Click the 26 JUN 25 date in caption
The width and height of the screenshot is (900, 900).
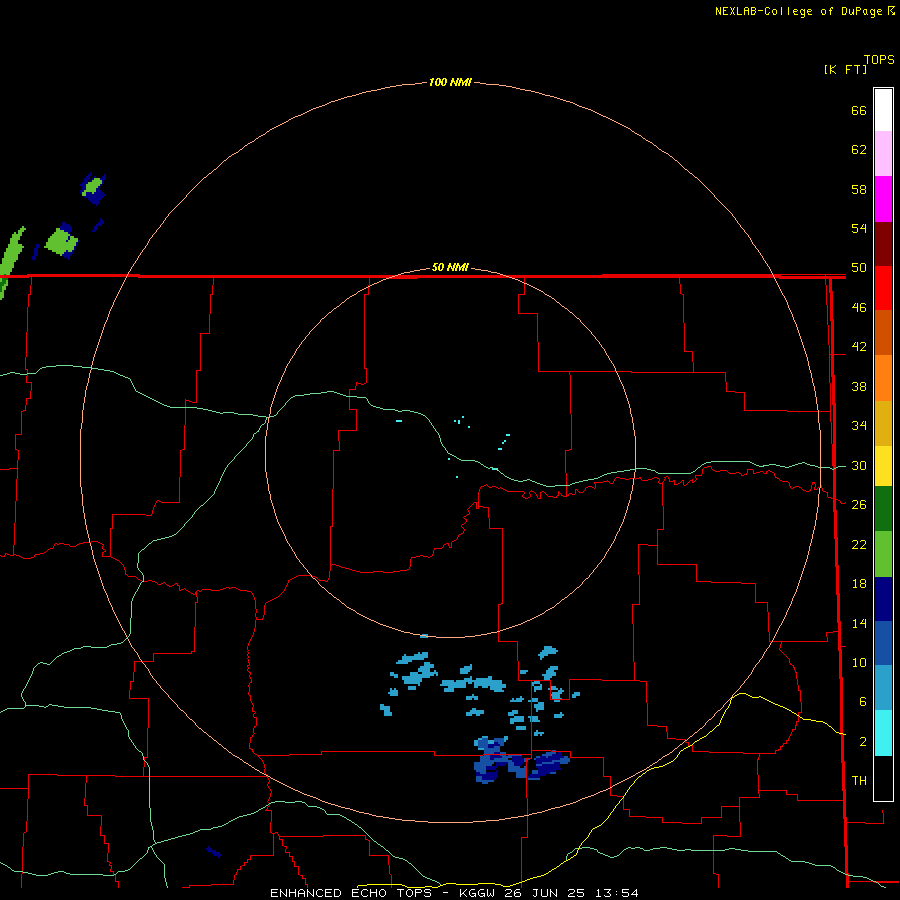pos(544,893)
